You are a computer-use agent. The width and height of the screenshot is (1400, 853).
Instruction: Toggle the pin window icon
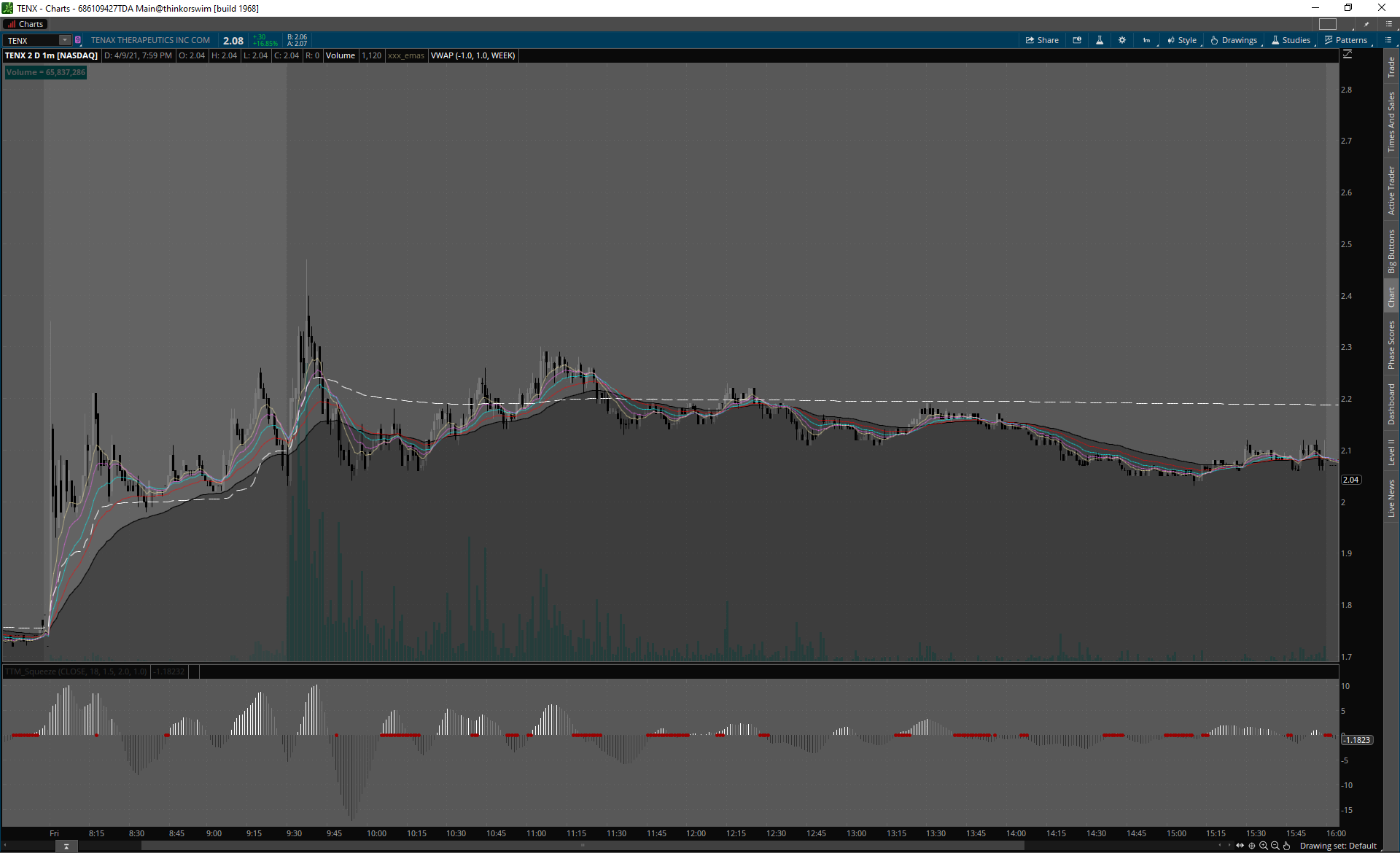1366,24
